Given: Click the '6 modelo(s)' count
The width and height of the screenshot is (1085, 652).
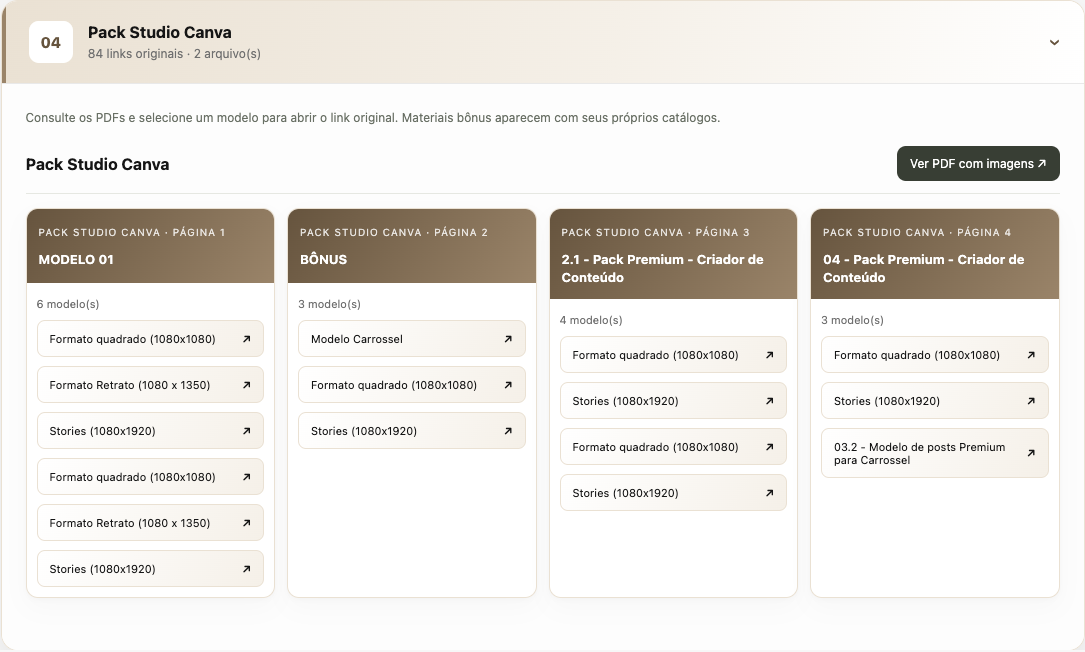Looking at the screenshot, I should point(68,304).
